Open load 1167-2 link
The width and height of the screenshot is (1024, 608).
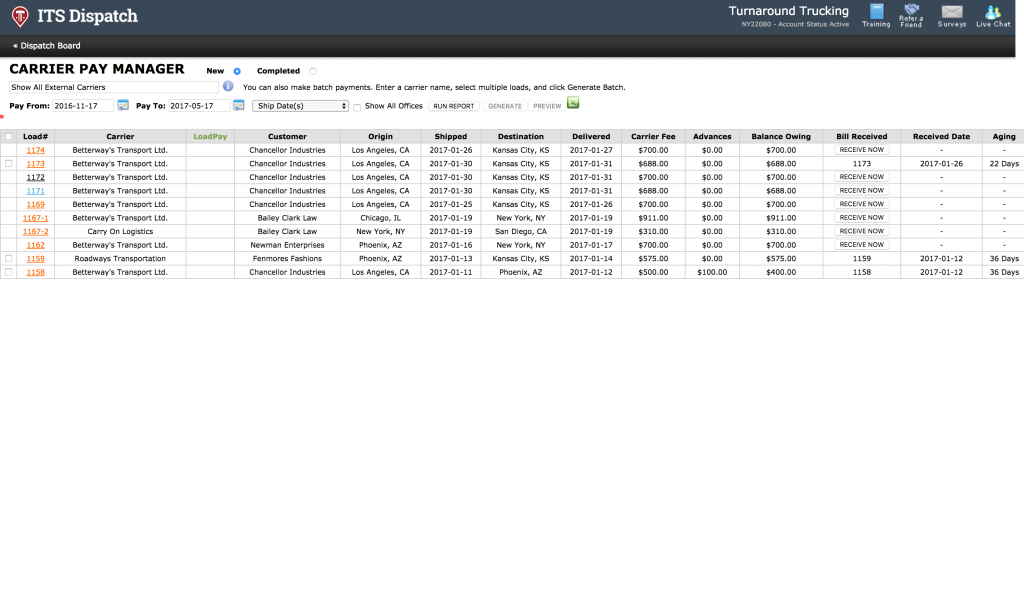coord(35,232)
